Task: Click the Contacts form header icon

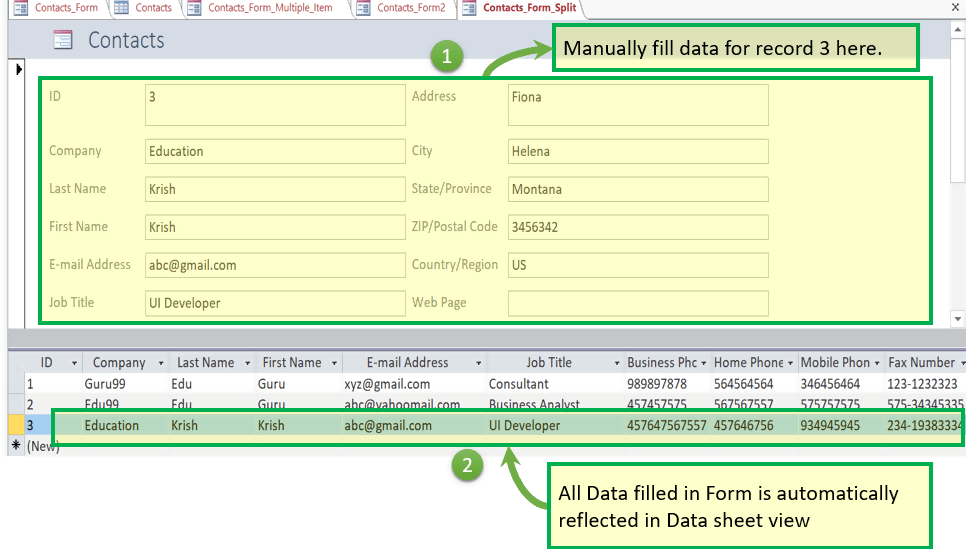Action: click(62, 40)
